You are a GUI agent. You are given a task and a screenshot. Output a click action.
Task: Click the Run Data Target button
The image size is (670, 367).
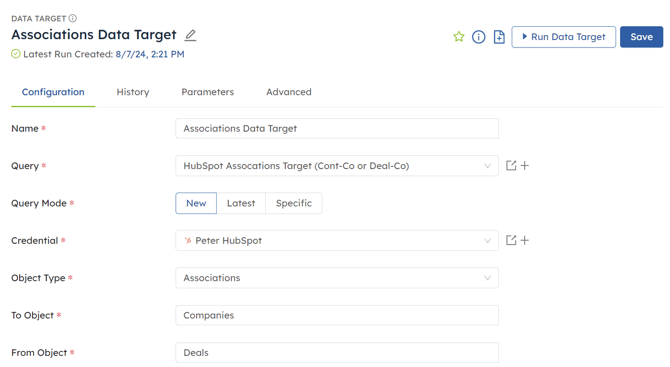(x=564, y=37)
